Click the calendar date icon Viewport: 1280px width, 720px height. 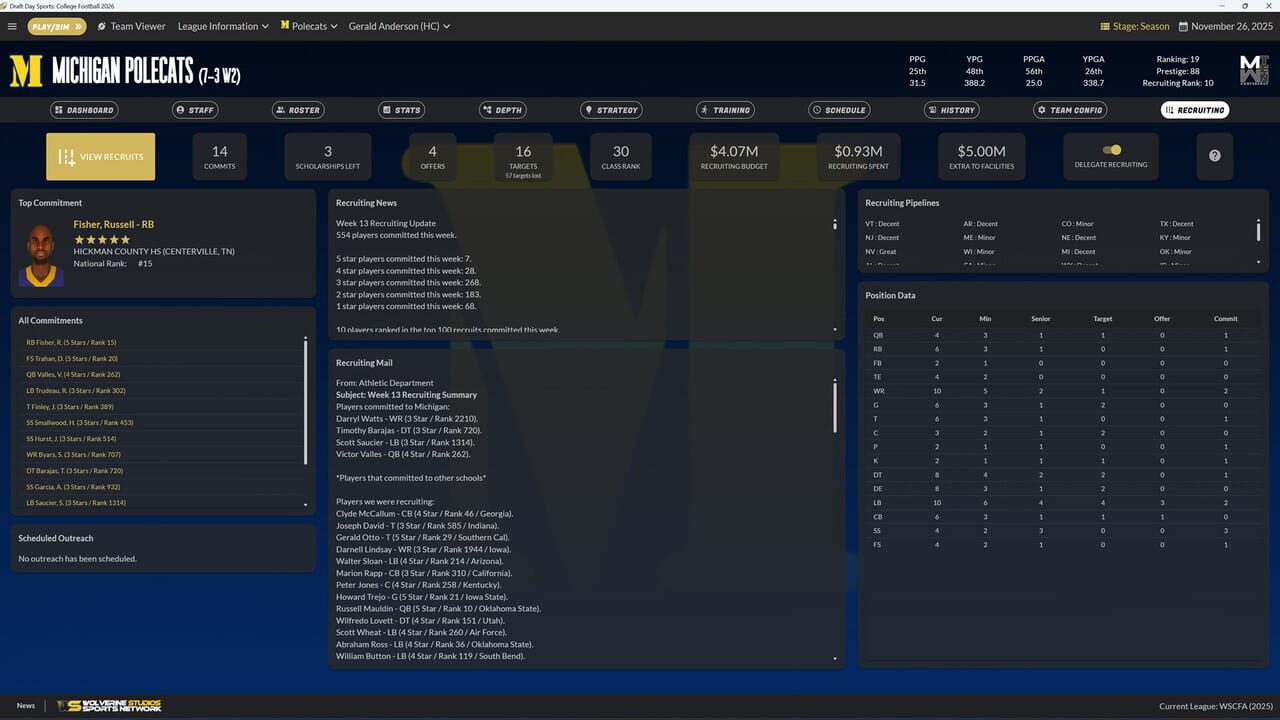[1183, 27]
